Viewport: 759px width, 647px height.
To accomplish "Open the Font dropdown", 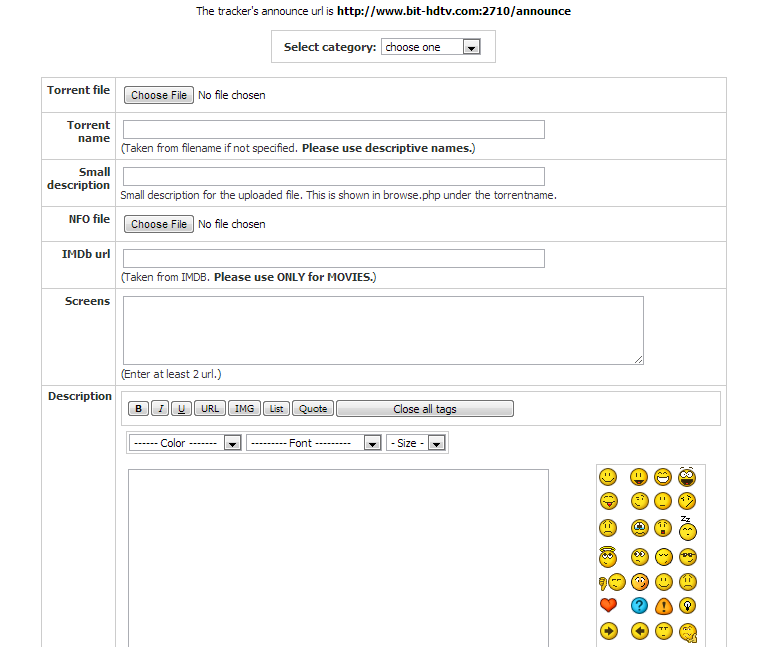I will pyautogui.click(x=314, y=443).
